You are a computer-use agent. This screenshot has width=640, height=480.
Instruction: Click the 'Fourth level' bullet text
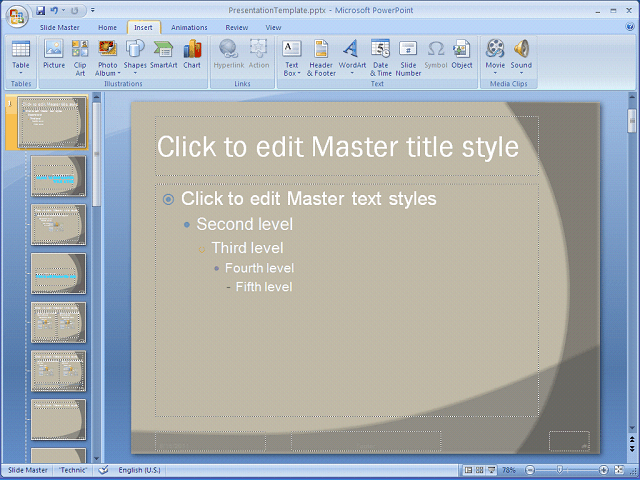click(260, 268)
